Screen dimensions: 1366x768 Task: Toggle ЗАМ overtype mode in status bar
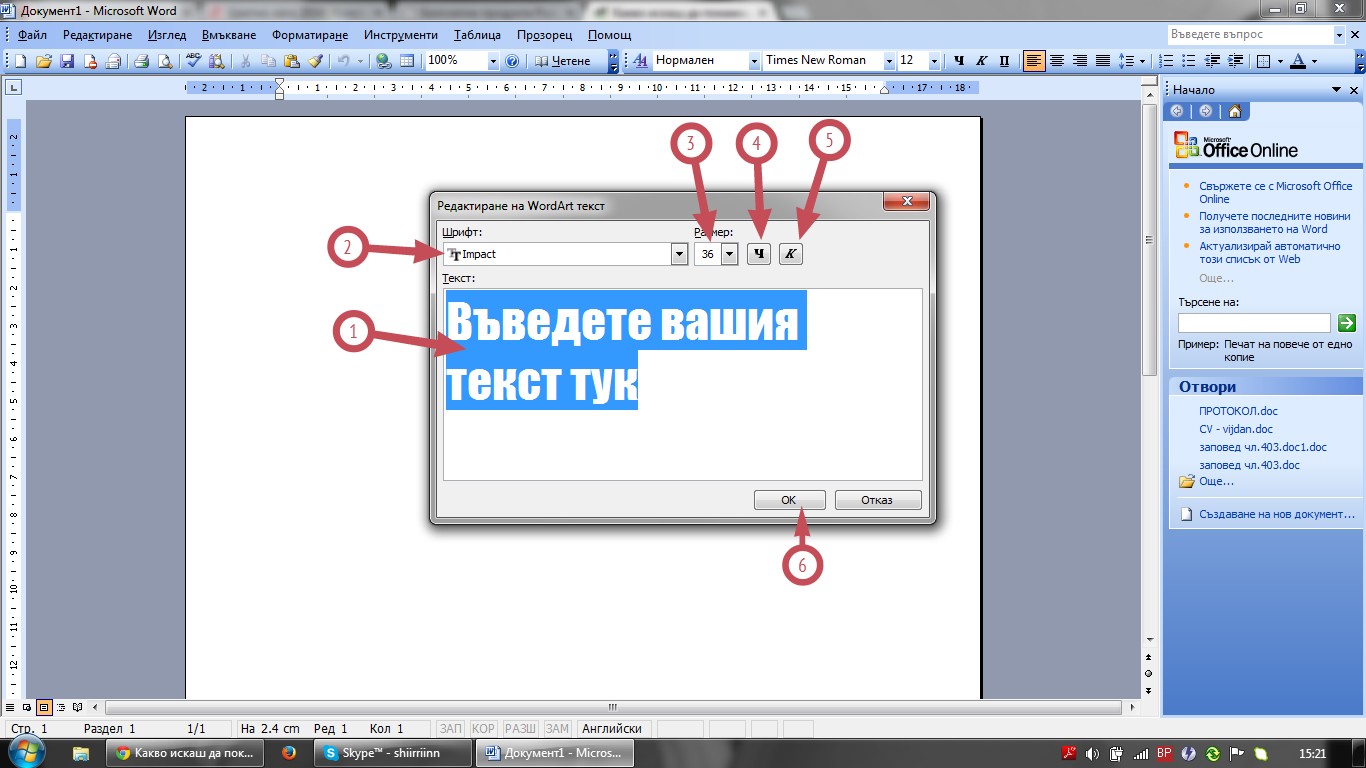558,729
